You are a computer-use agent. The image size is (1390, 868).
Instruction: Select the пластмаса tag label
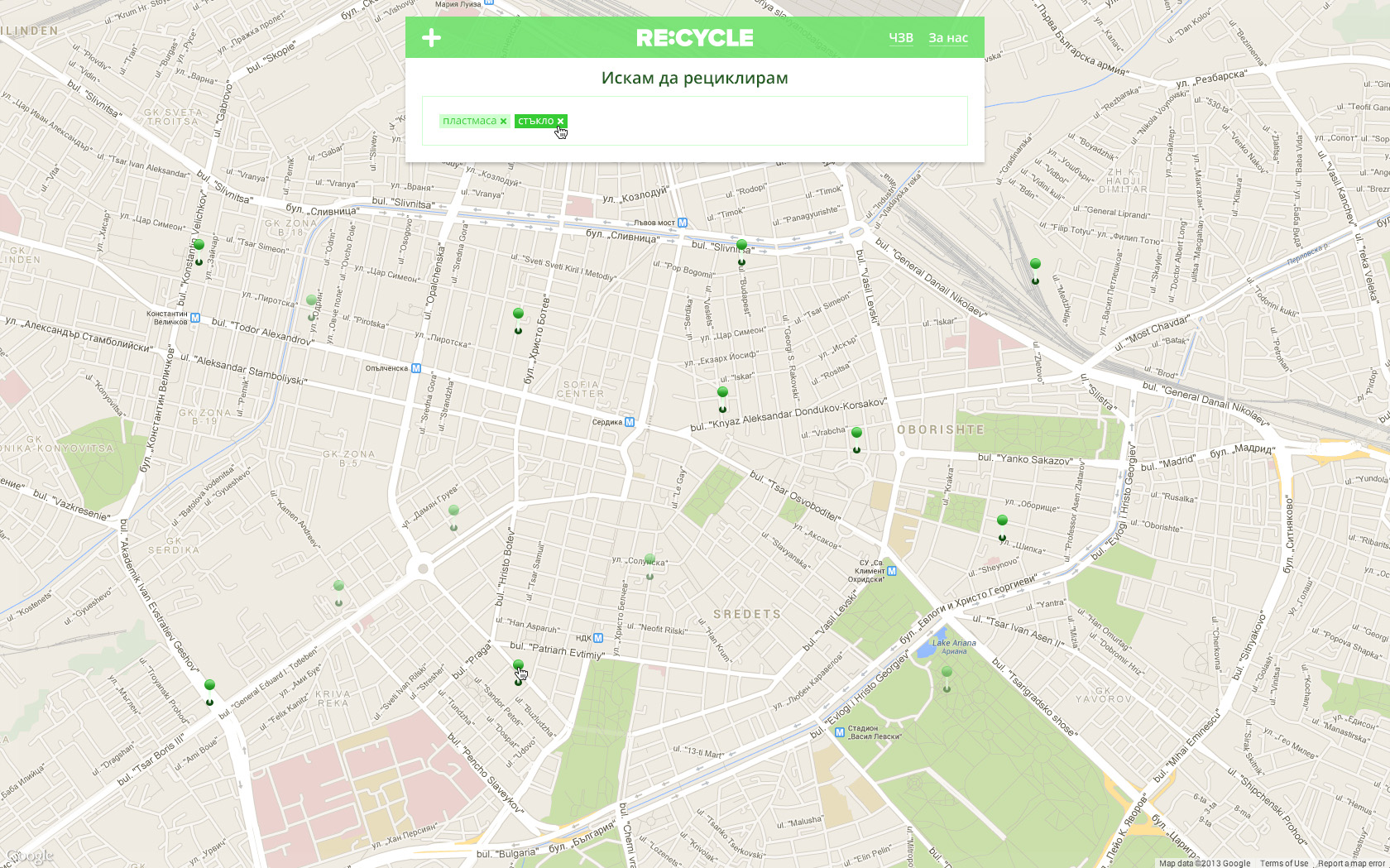pos(469,121)
